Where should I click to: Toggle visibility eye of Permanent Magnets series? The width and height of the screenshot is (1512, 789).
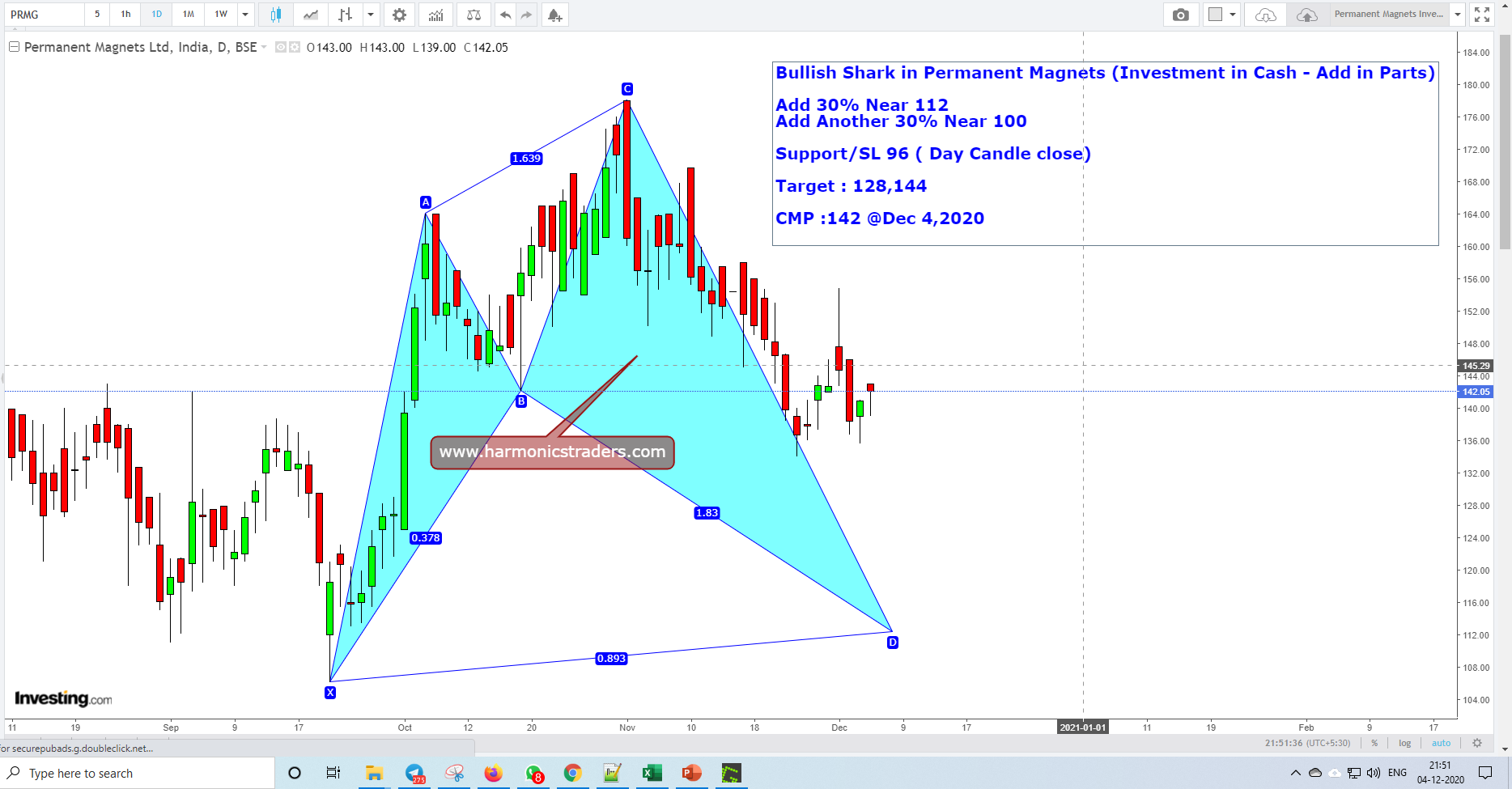(281, 47)
